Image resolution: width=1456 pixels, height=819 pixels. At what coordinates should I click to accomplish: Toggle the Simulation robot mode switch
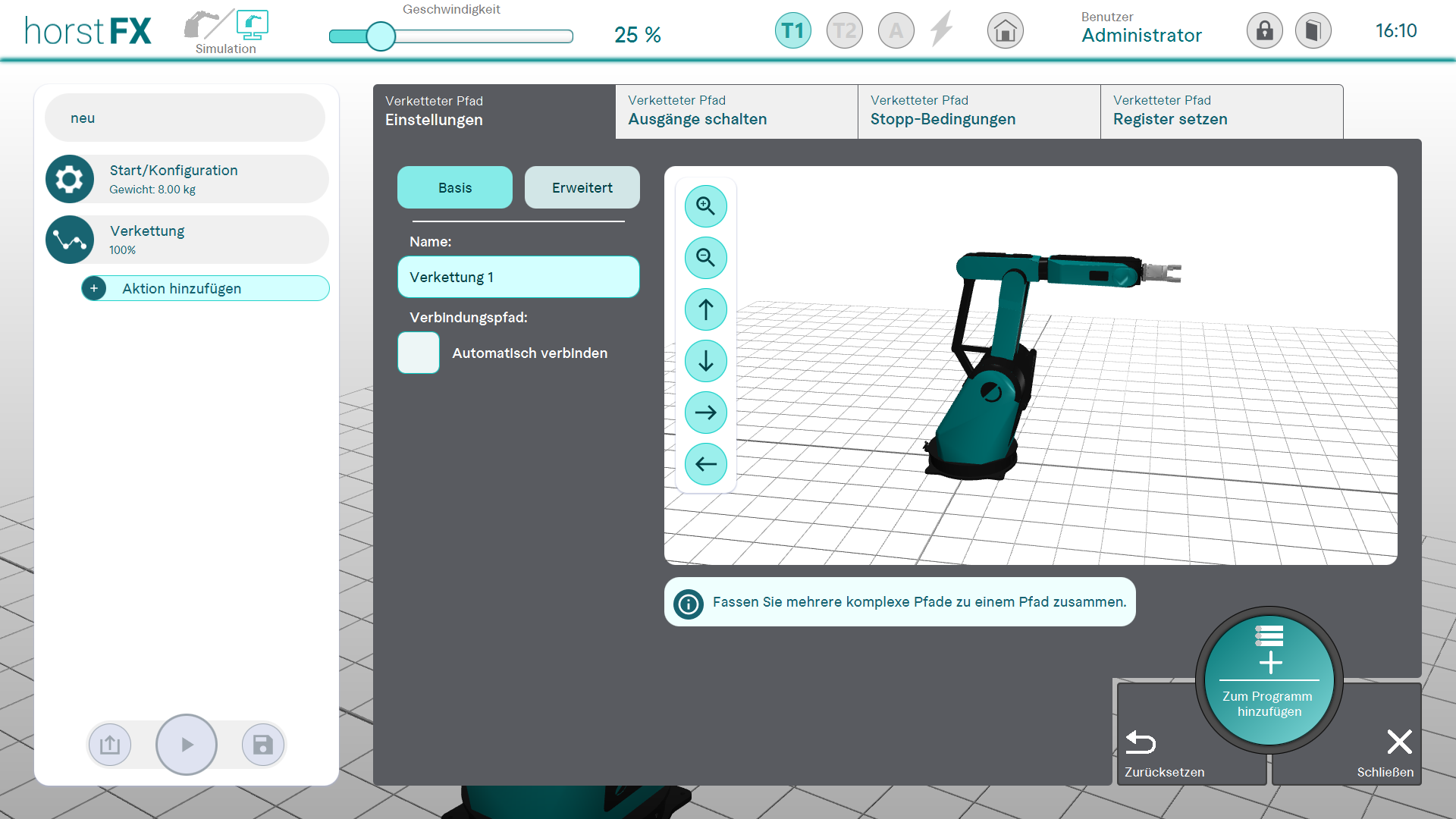pos(226,29)
